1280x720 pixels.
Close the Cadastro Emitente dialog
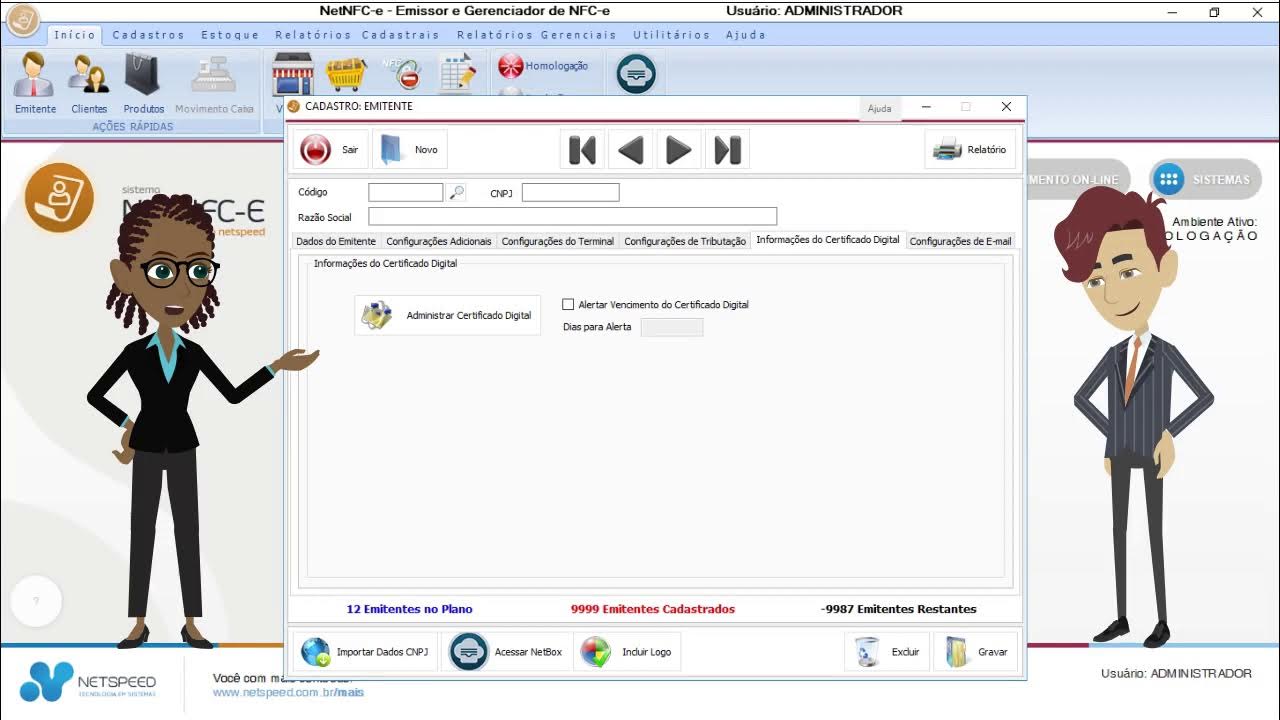[1006, 107]
